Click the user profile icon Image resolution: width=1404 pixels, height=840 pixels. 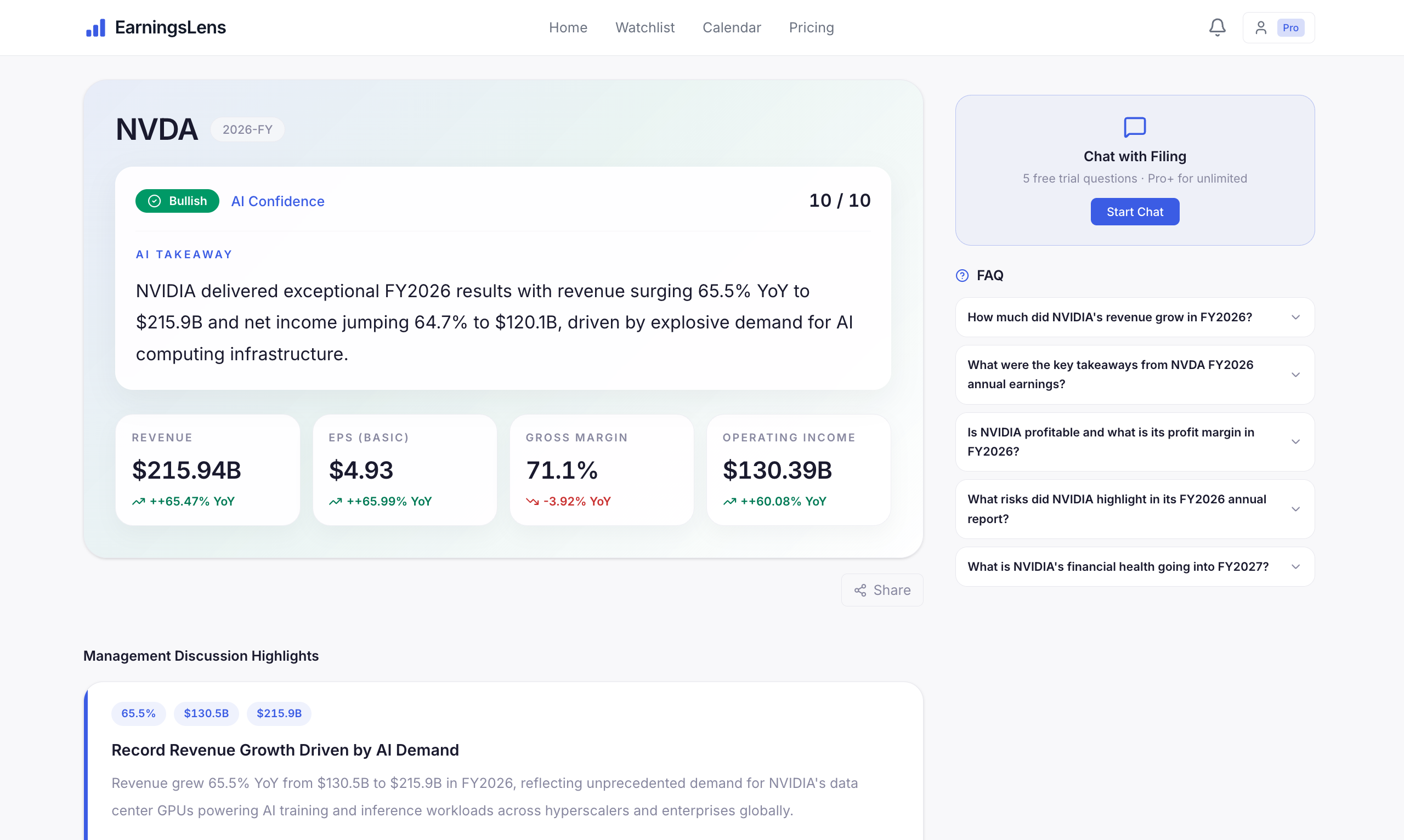(x=1260, y=28)
